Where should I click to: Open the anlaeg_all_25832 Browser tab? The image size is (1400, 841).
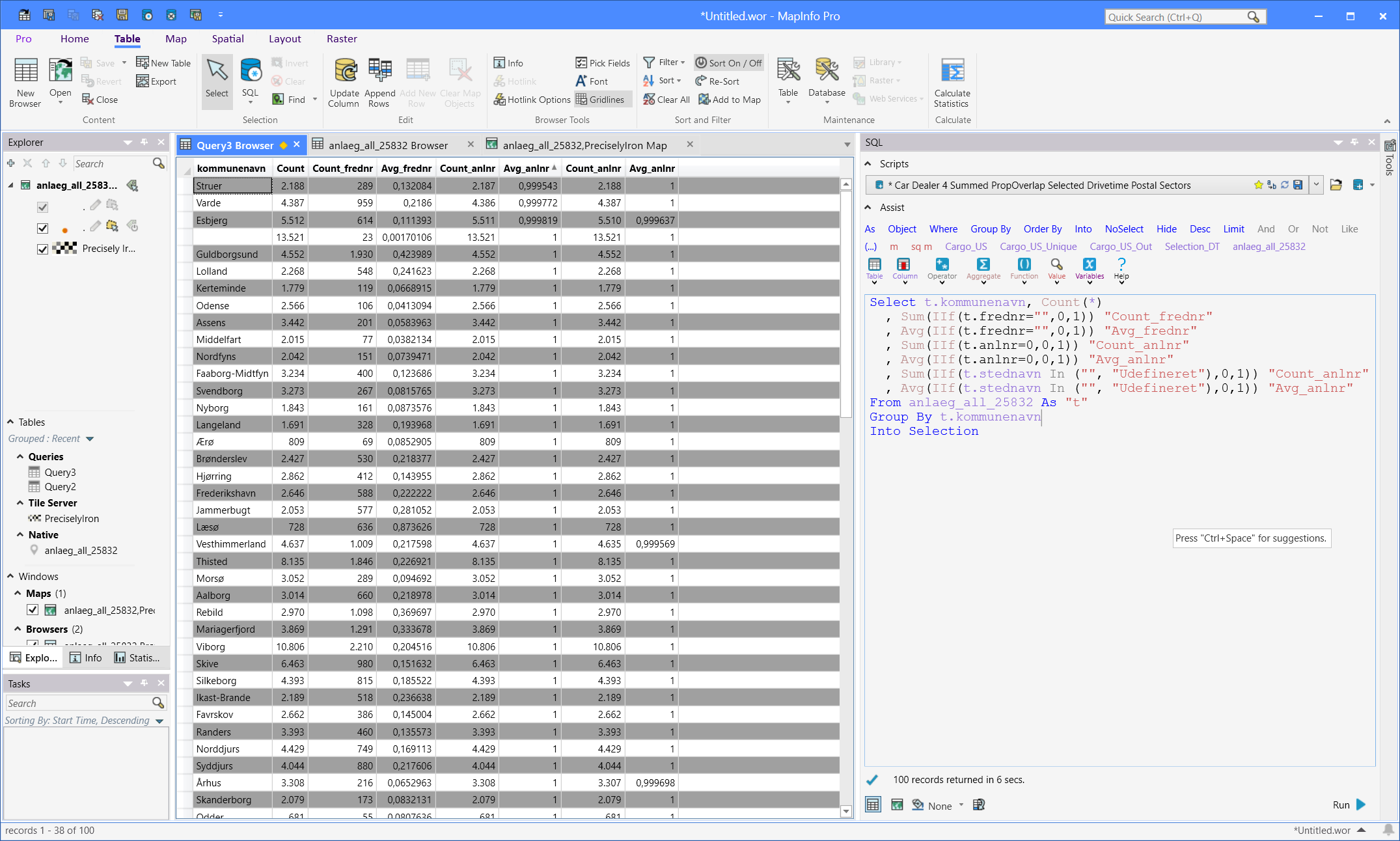tap(387, 145)
